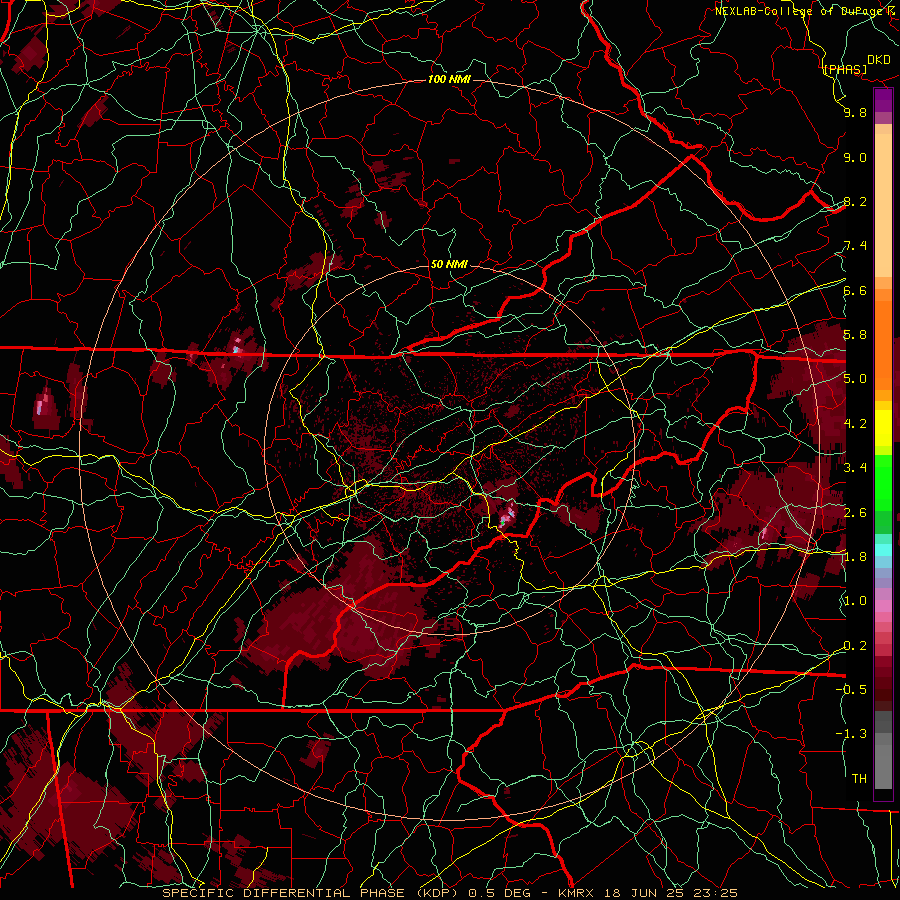This screenshot has width=900, height=900.
Task: Click the 0.2 value on color scale
Action: tap(855, 646)
